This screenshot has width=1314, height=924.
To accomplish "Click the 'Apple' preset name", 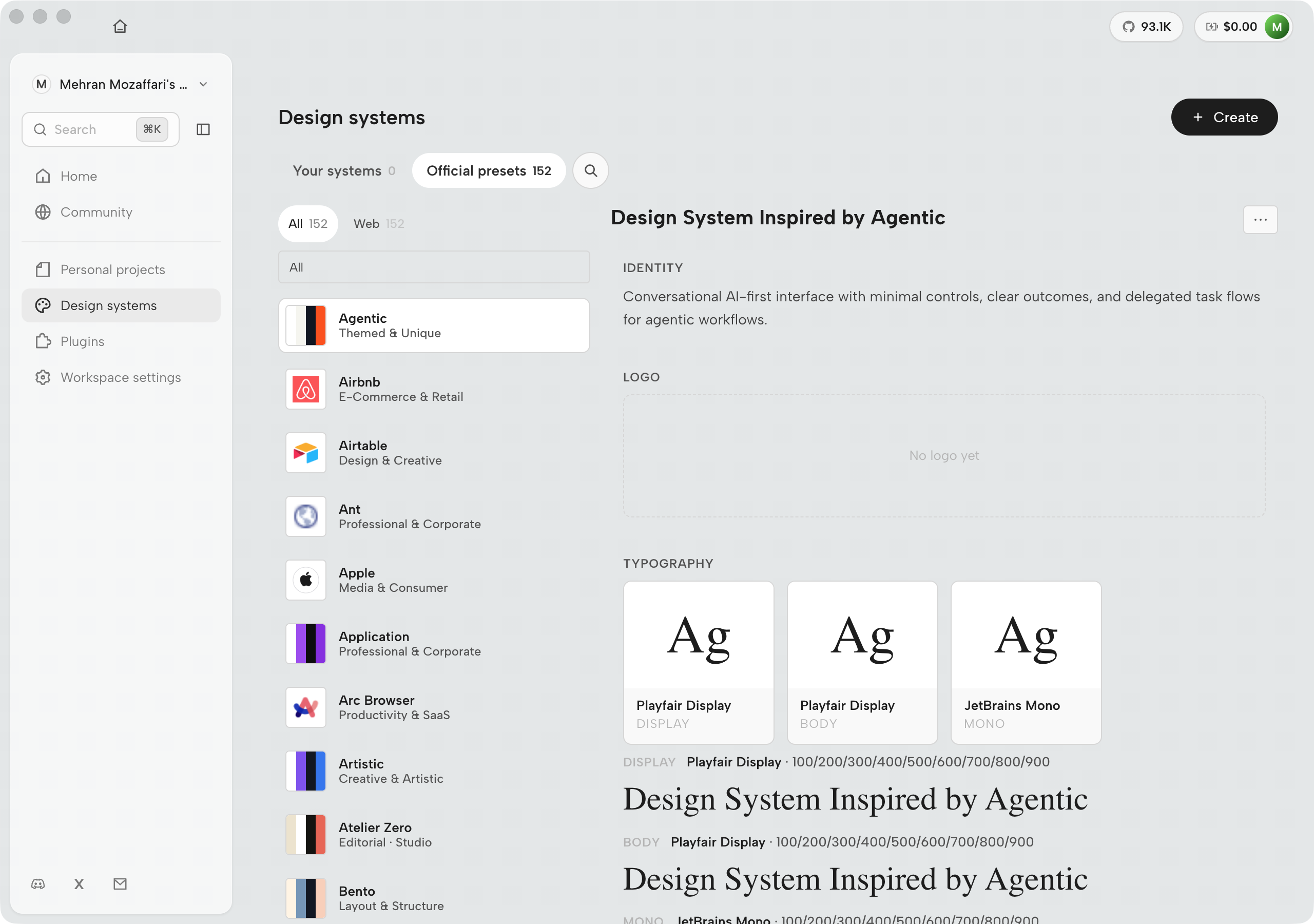I will pyautogui.click(x=357, y=573).
